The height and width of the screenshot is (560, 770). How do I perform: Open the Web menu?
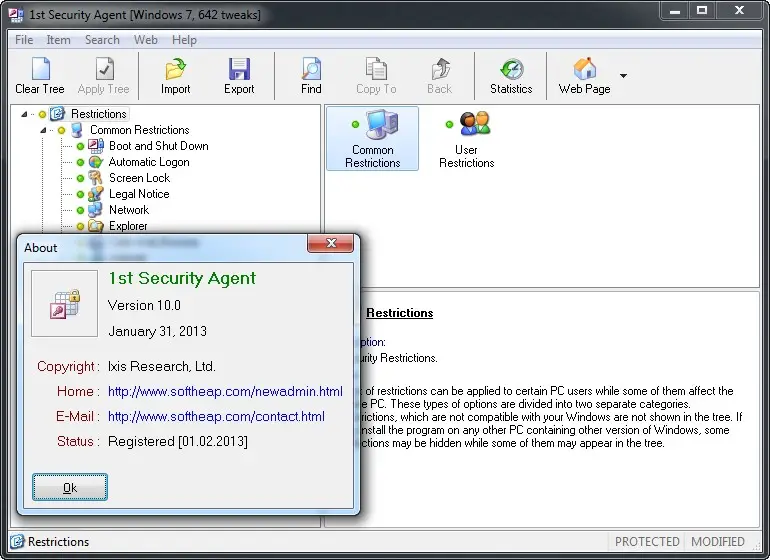[x=146, y=40]
